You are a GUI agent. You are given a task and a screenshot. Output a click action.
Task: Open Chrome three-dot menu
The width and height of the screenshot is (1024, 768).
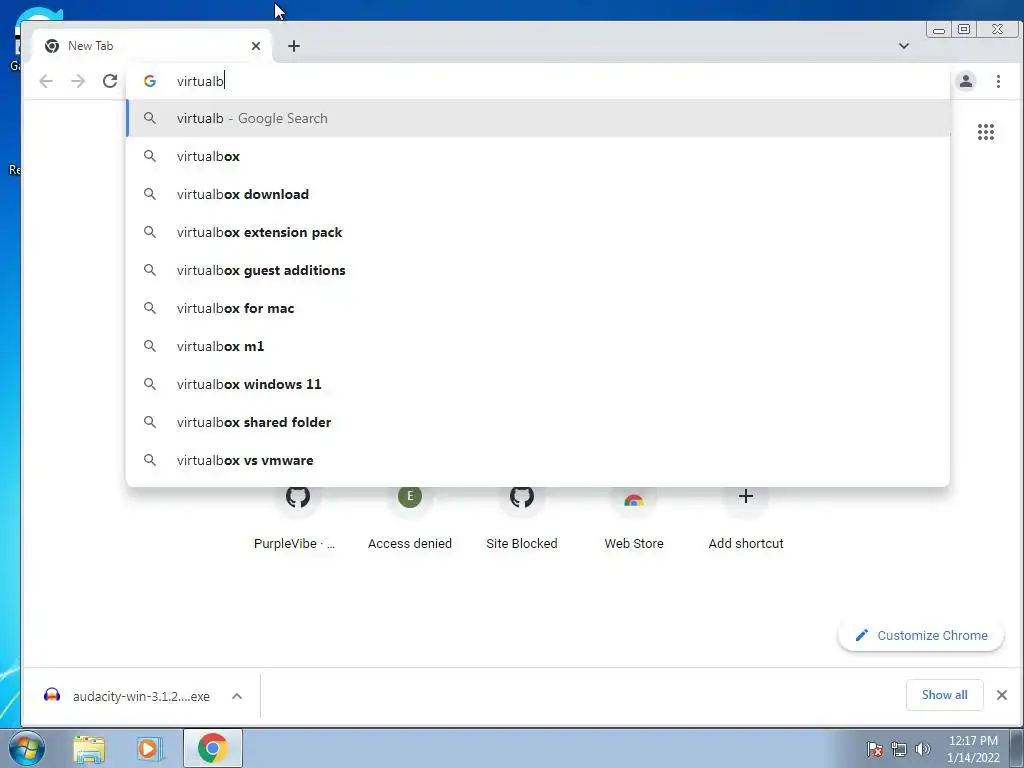[998, 81]
